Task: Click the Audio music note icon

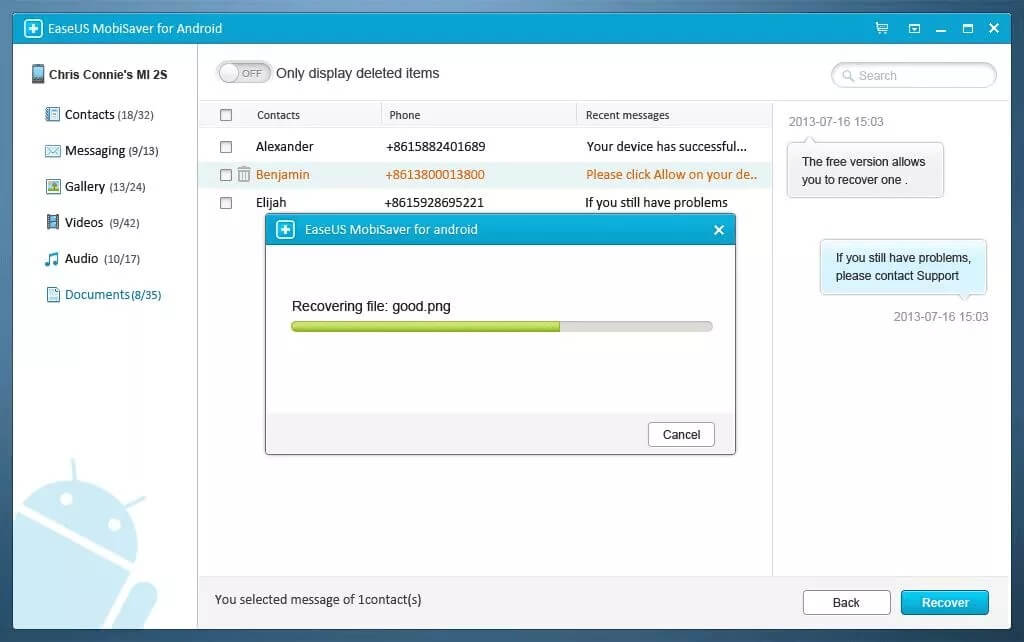Action: tap(52, 259)
